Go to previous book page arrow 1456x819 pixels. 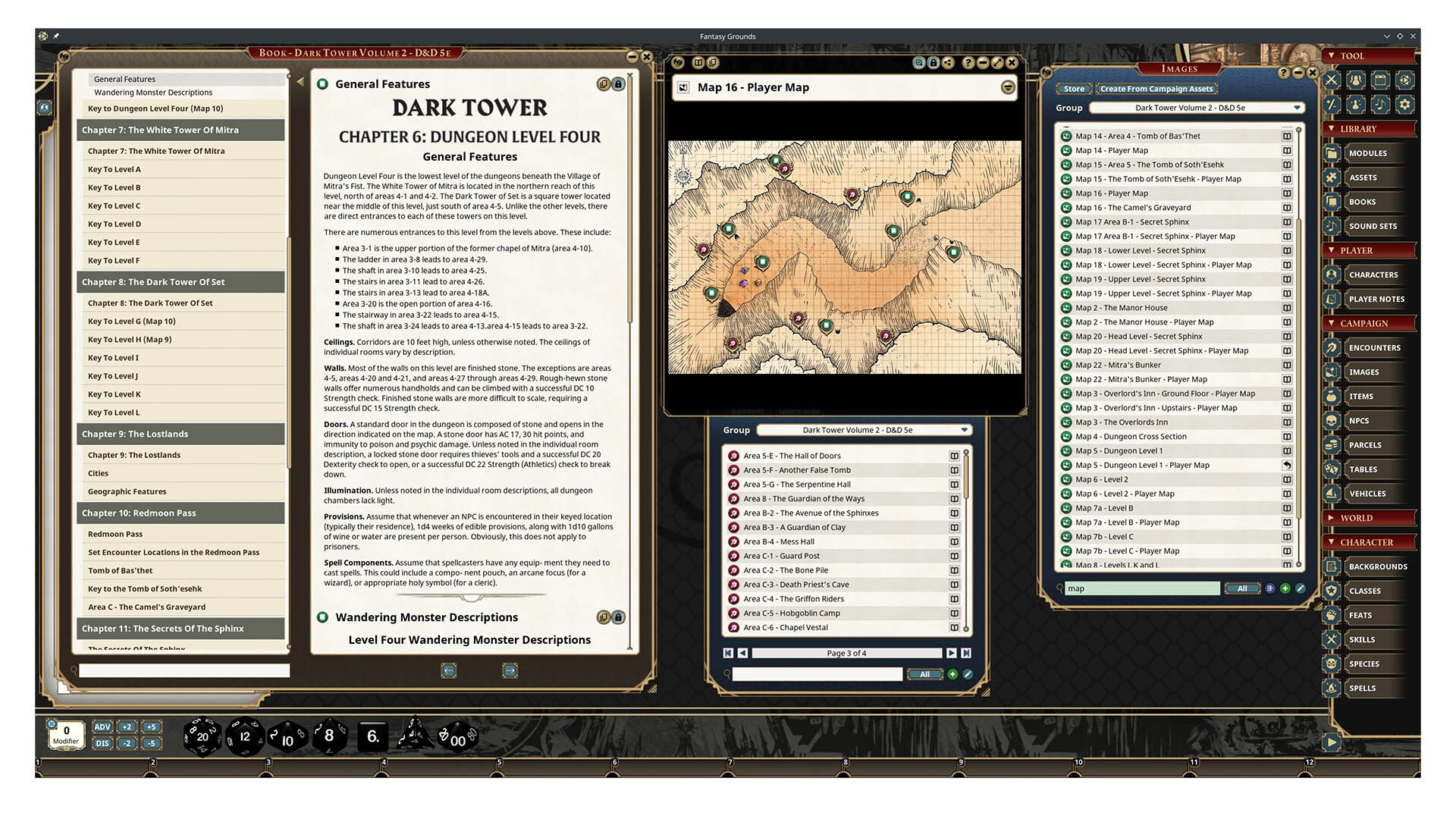448,670
